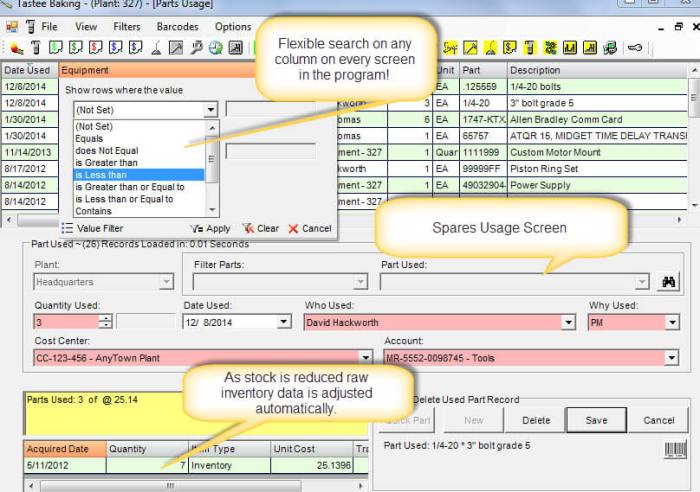This screenshot has width=700, height=492.
Task: Select the 'Custom Motor Mount' row cell
Action: click(597, 152)
